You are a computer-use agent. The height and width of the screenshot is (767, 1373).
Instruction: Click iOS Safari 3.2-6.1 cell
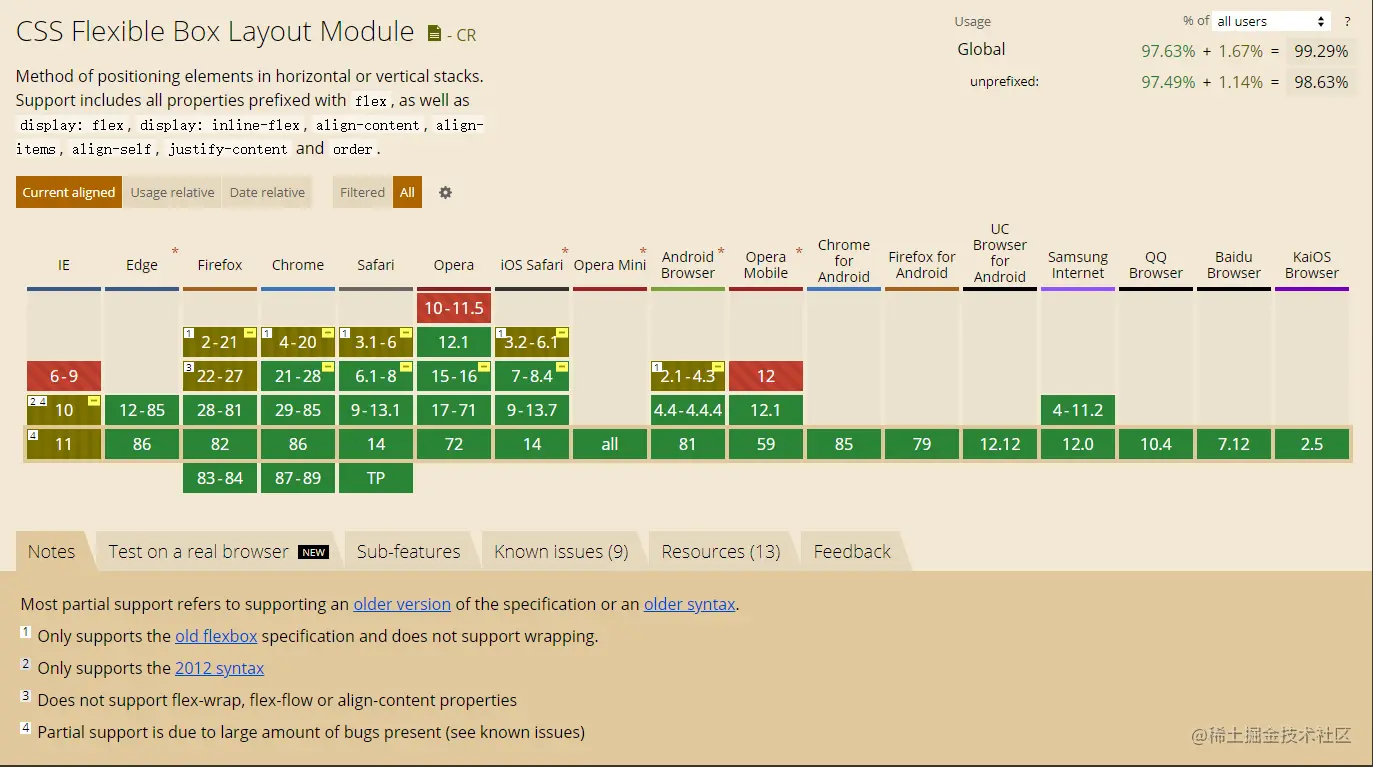tap(532, 342)
